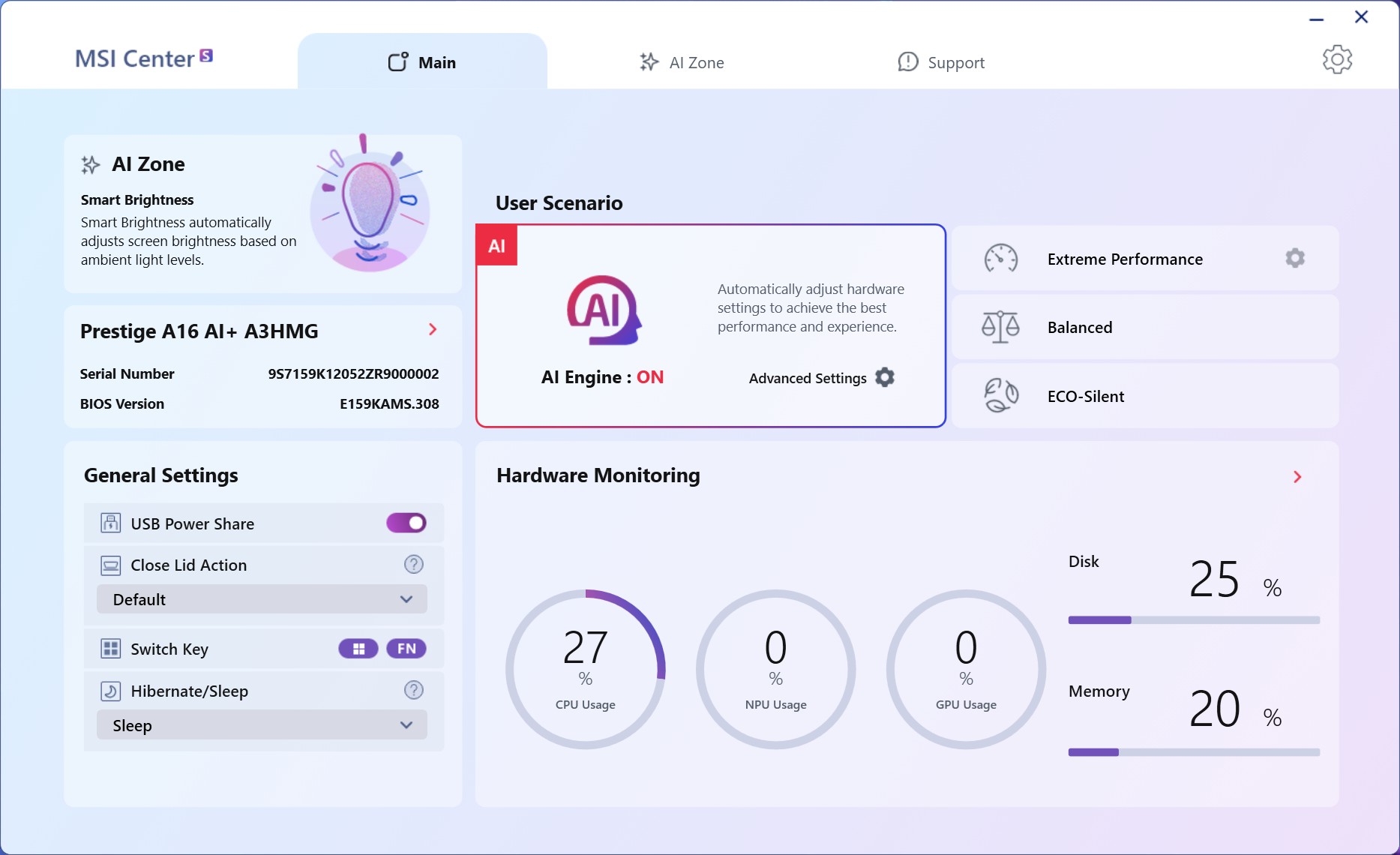This screenshot has height=855, width=1400.
Task: Open Extreme Performance gear settings
Action: click(x=1295, y=258)
